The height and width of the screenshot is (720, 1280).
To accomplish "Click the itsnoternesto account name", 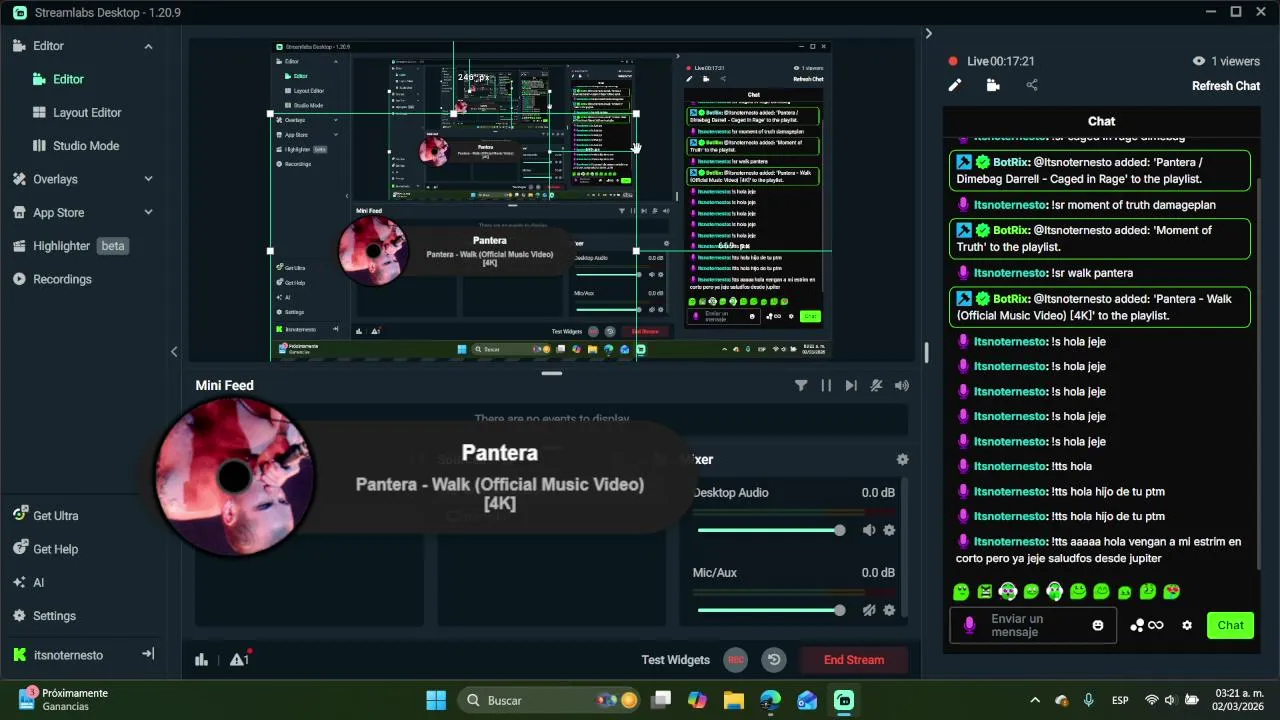I will click(x=68, y=655).
